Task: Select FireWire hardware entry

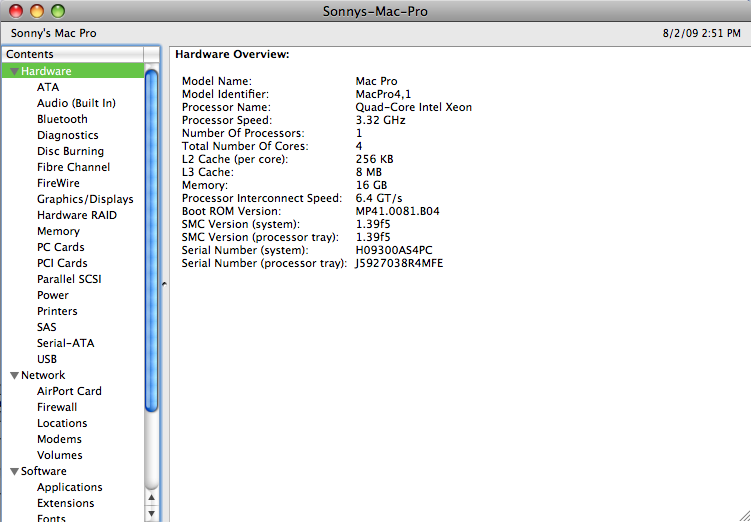Action: point(58,183)
